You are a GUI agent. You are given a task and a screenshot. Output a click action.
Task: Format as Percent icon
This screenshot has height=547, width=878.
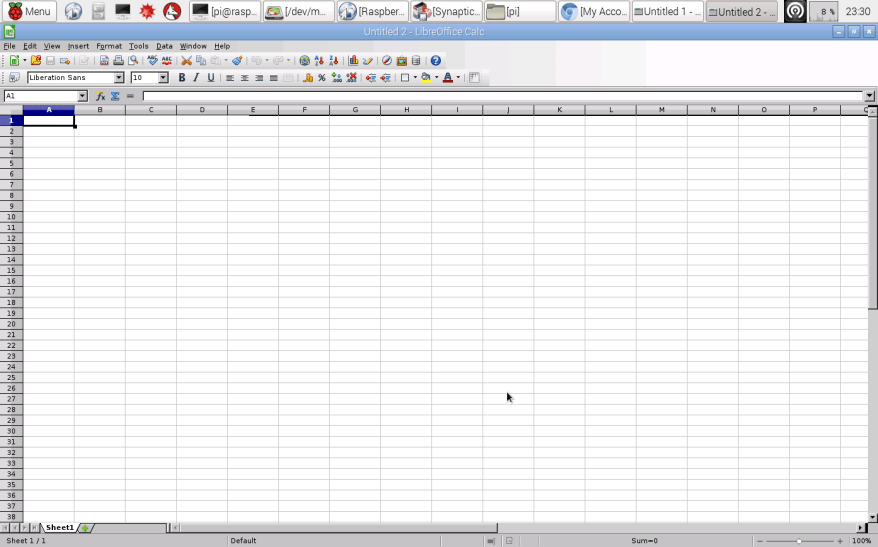322,78
